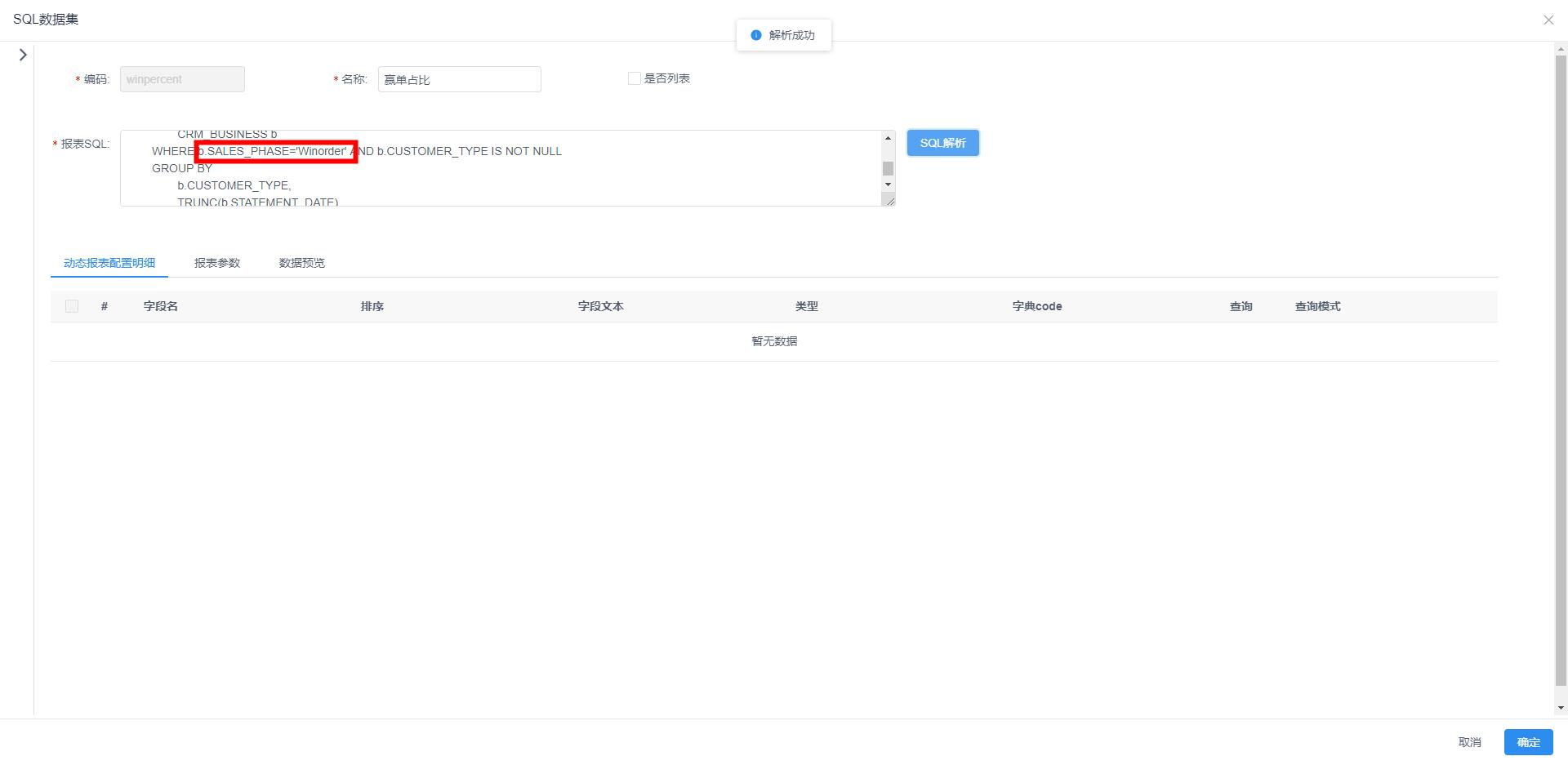Click the down arrow of the page scrollbar
Viewport: 1568px width, 765px height.
click(1560, 707)
